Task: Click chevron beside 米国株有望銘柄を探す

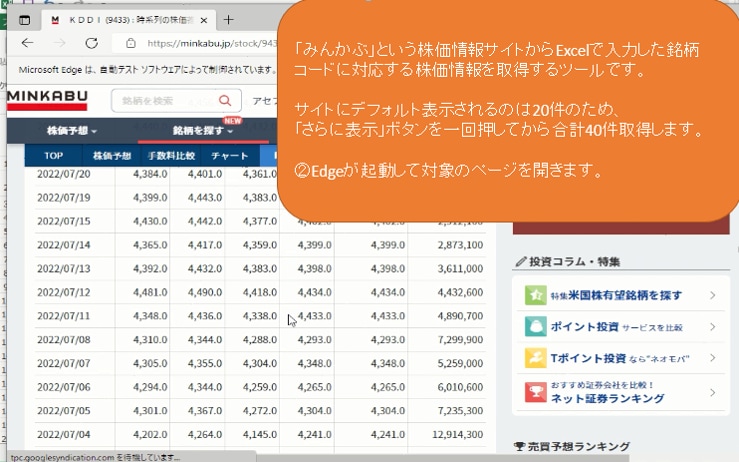Action: pyautogui.click(x=713, y=295)
